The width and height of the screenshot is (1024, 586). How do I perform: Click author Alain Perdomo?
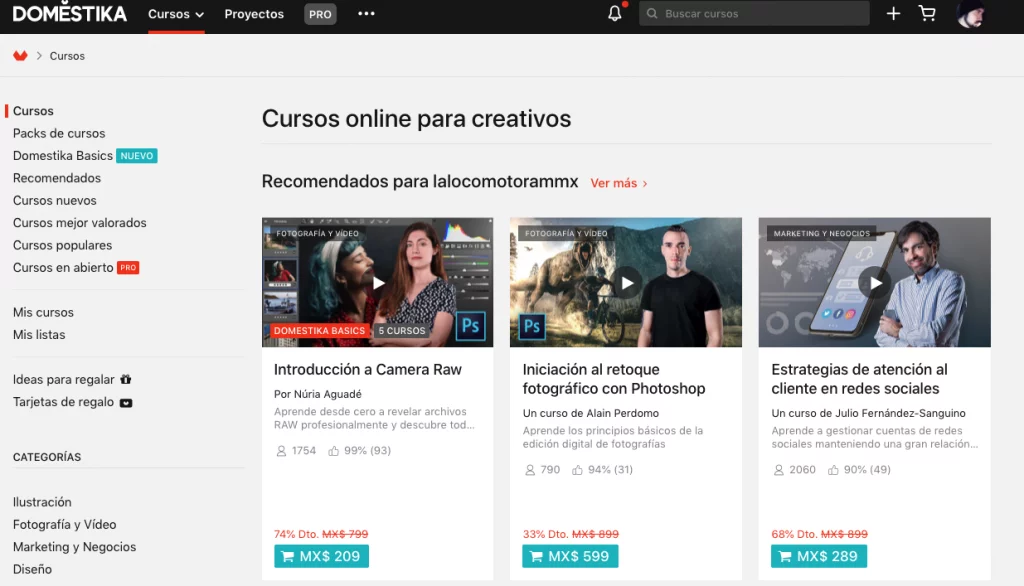tap(622, 413)
